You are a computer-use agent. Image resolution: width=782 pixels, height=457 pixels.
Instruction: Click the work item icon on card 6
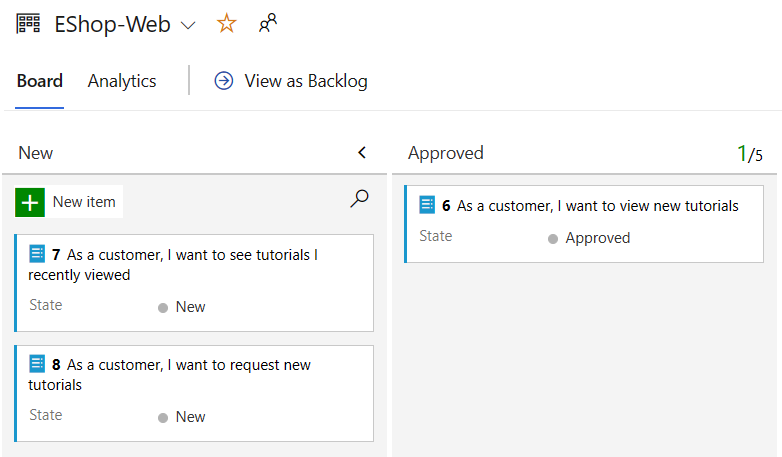tap(428, 205)
